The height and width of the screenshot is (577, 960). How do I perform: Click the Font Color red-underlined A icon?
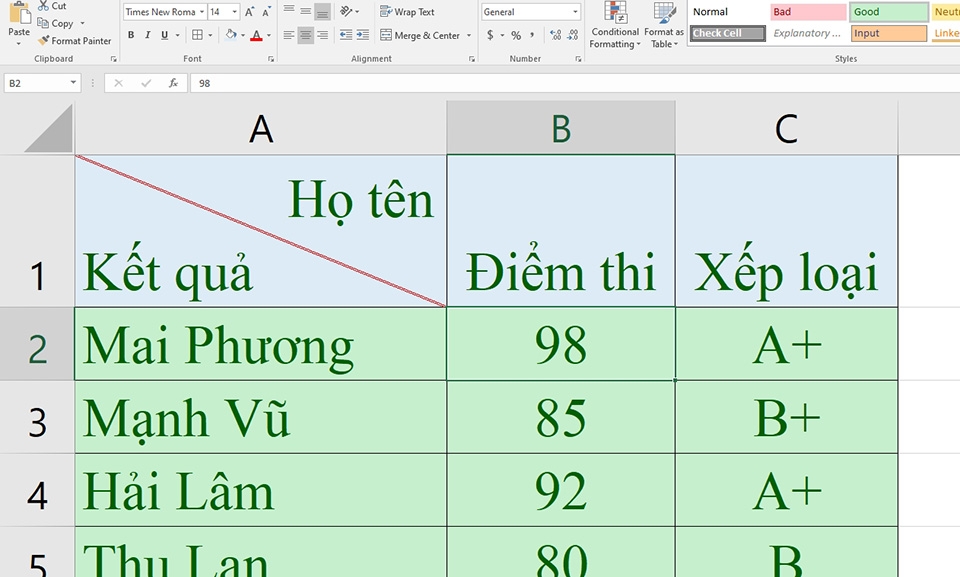(256, 35)
